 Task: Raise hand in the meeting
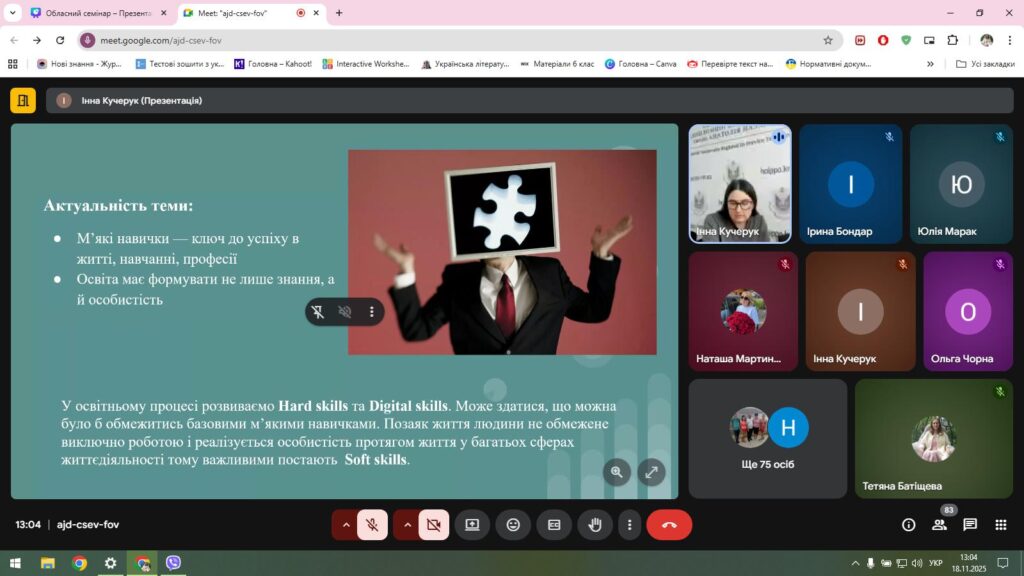point(594,524)
